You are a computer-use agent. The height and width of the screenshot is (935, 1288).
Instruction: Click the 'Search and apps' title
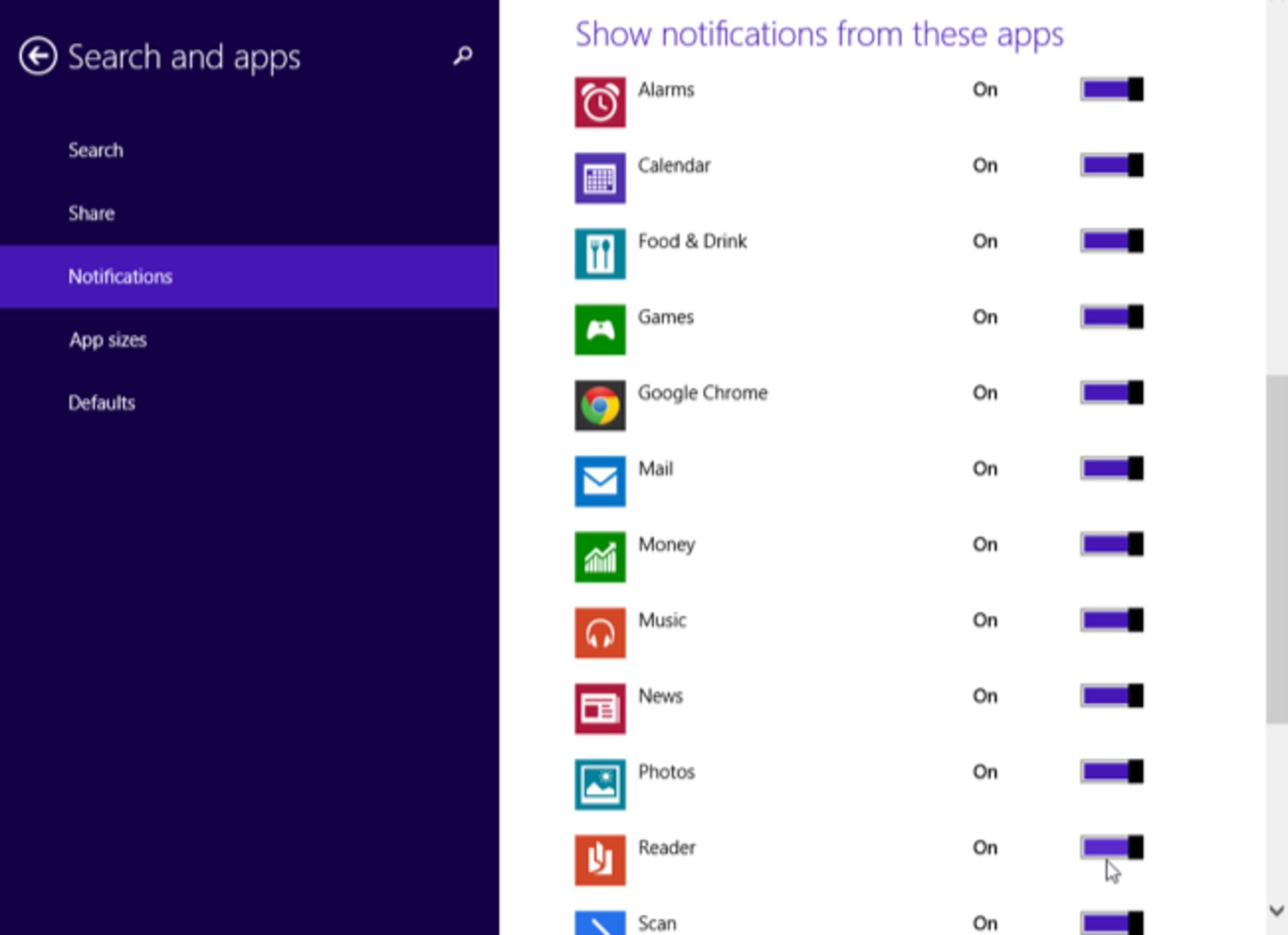pos(184,58)
